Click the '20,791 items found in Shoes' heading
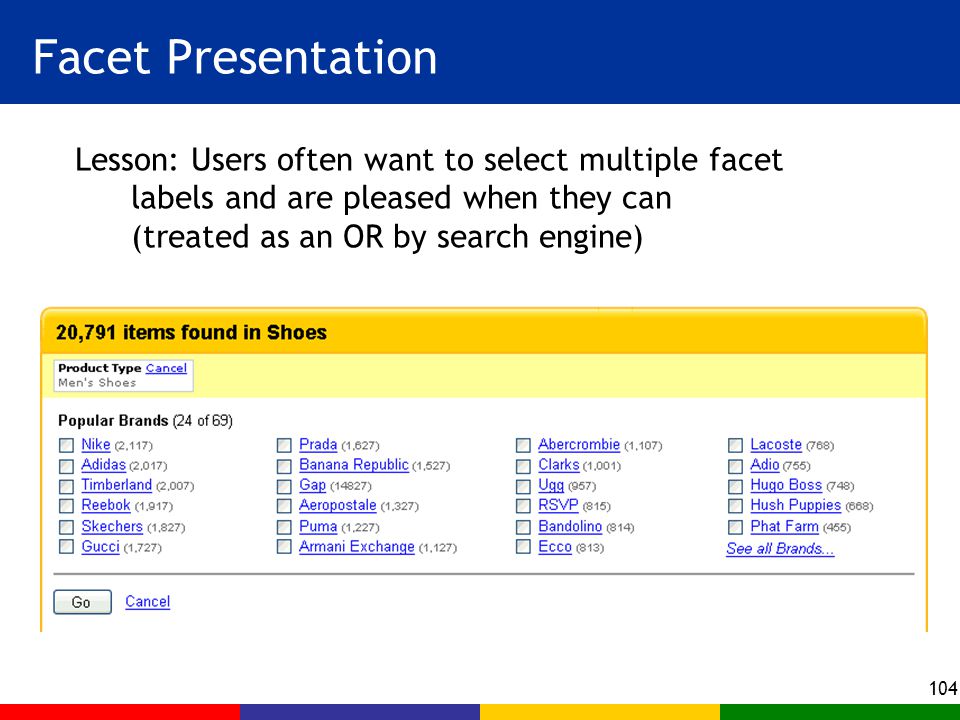Image resolution: width=960 pixels, height=720 pixels. pyautogui.click(x=191, y=332)
